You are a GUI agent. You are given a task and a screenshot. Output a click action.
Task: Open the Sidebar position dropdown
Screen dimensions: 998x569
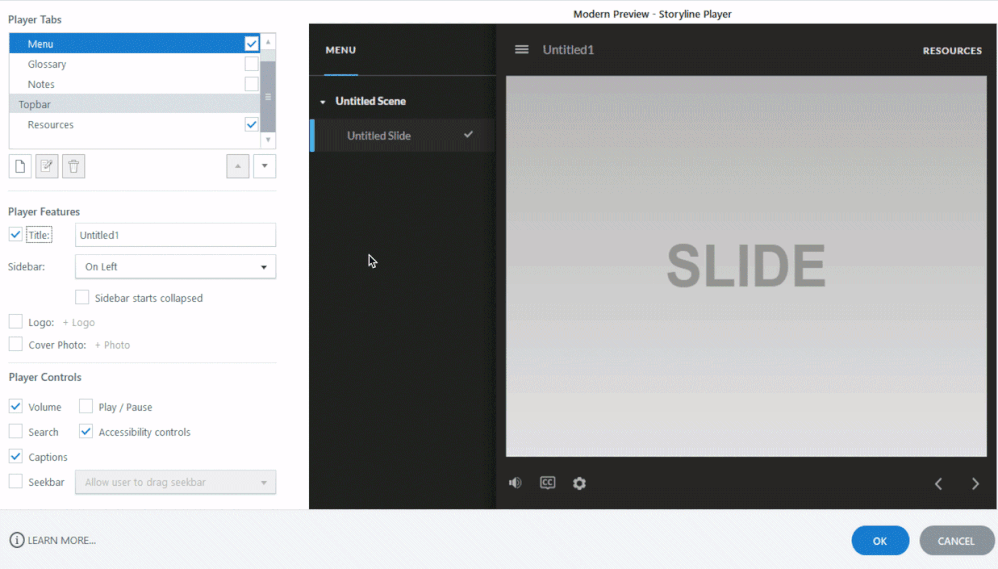[176, 267]
